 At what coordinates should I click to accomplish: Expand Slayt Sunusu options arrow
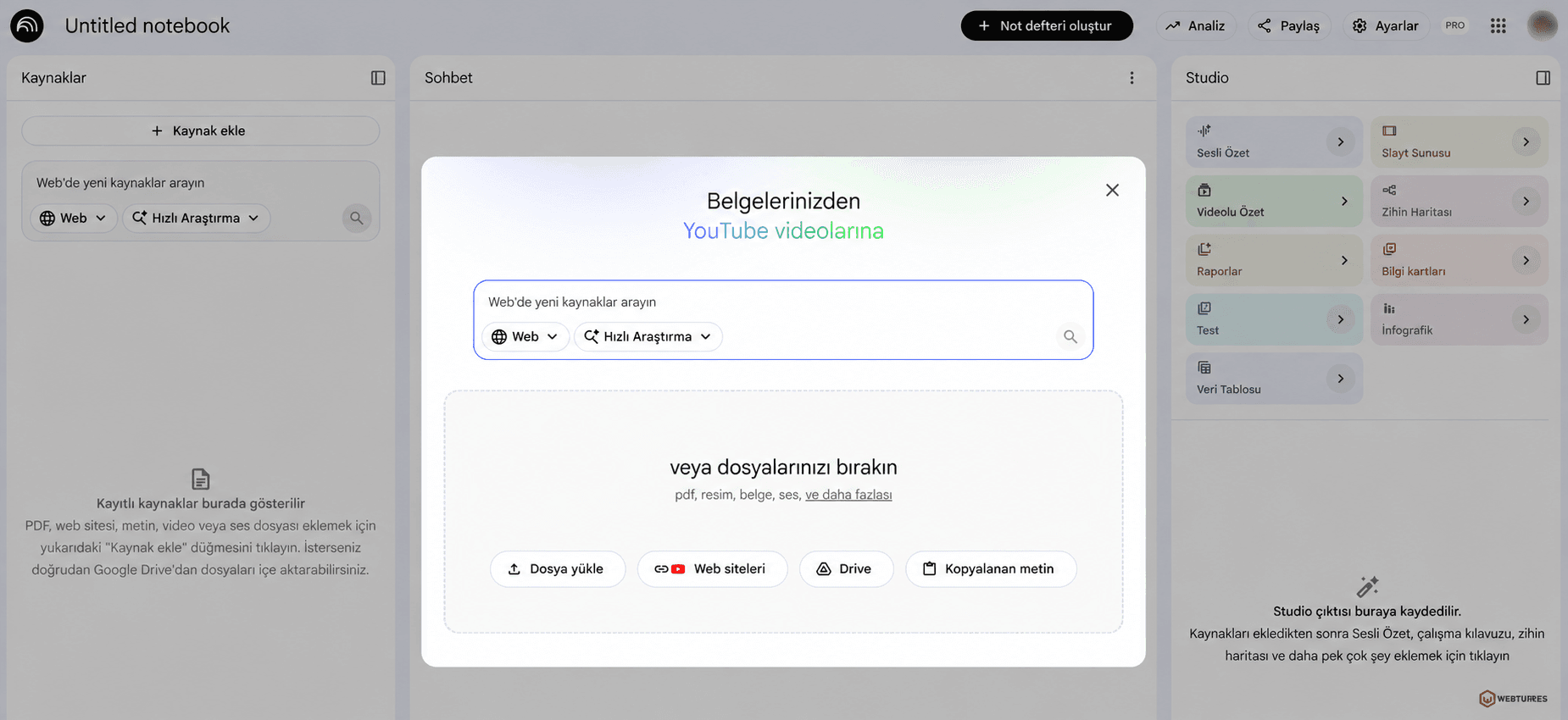pyautogui.click(x=1526, y=141)
